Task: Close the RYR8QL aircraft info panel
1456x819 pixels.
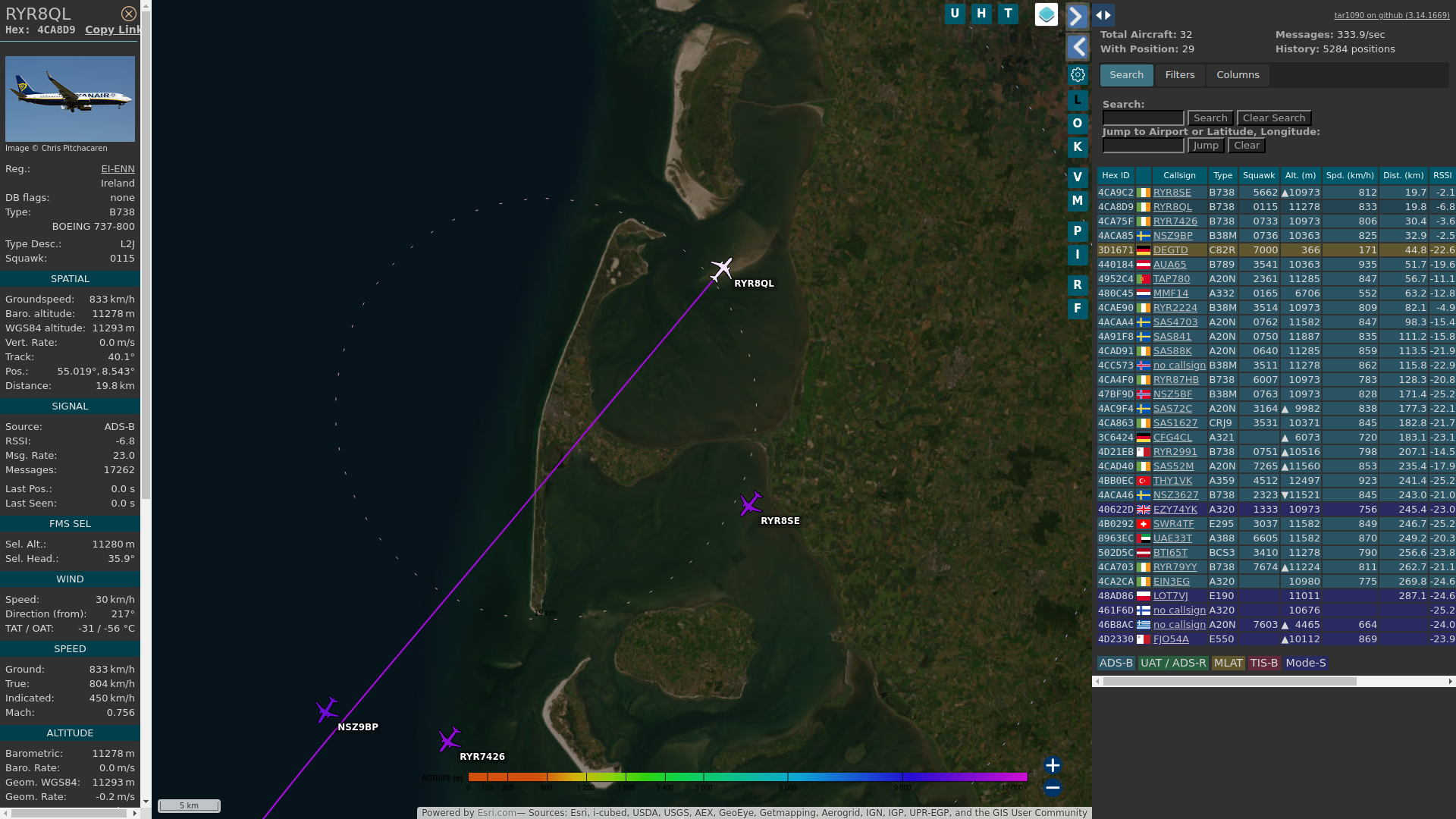Action: point(129,14)
